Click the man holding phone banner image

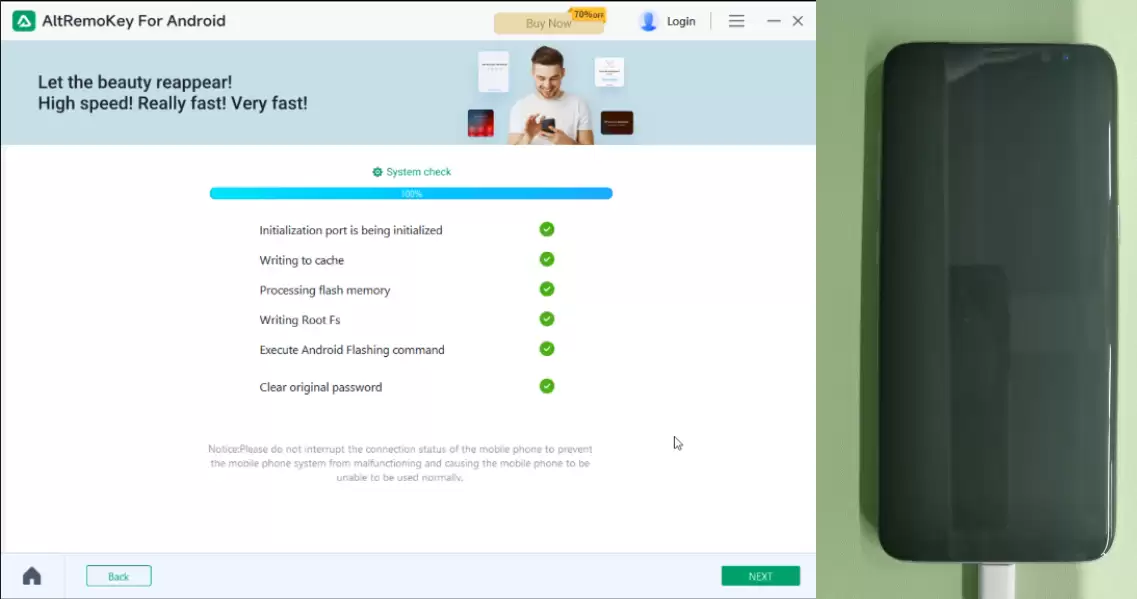[x=550, y=95]
